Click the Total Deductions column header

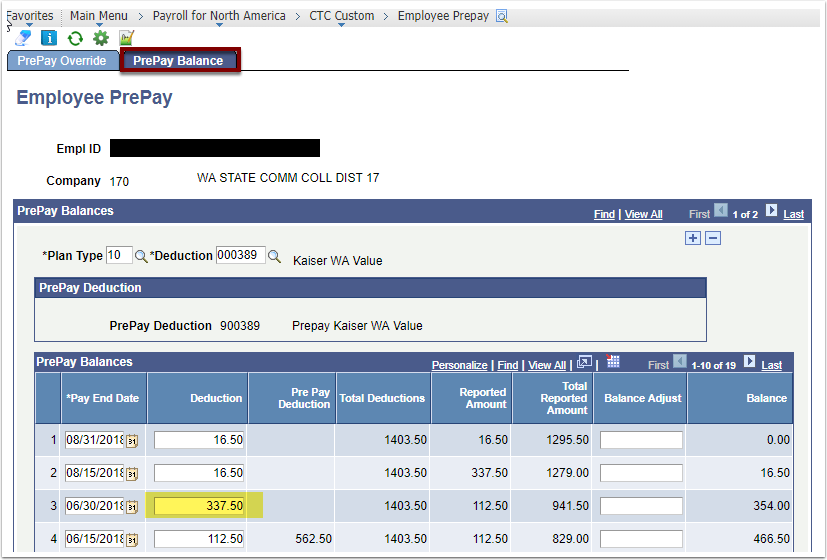[x=382, y=399]
